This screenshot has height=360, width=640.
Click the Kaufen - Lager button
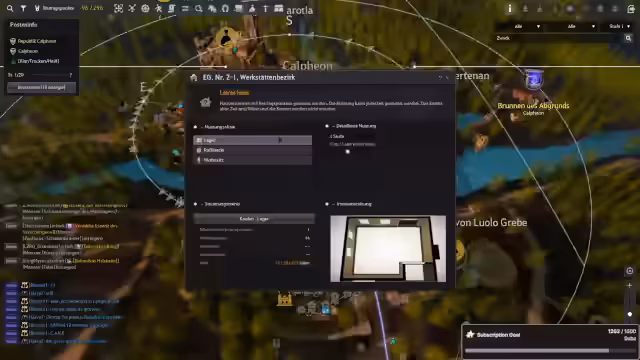pos(254,219)
